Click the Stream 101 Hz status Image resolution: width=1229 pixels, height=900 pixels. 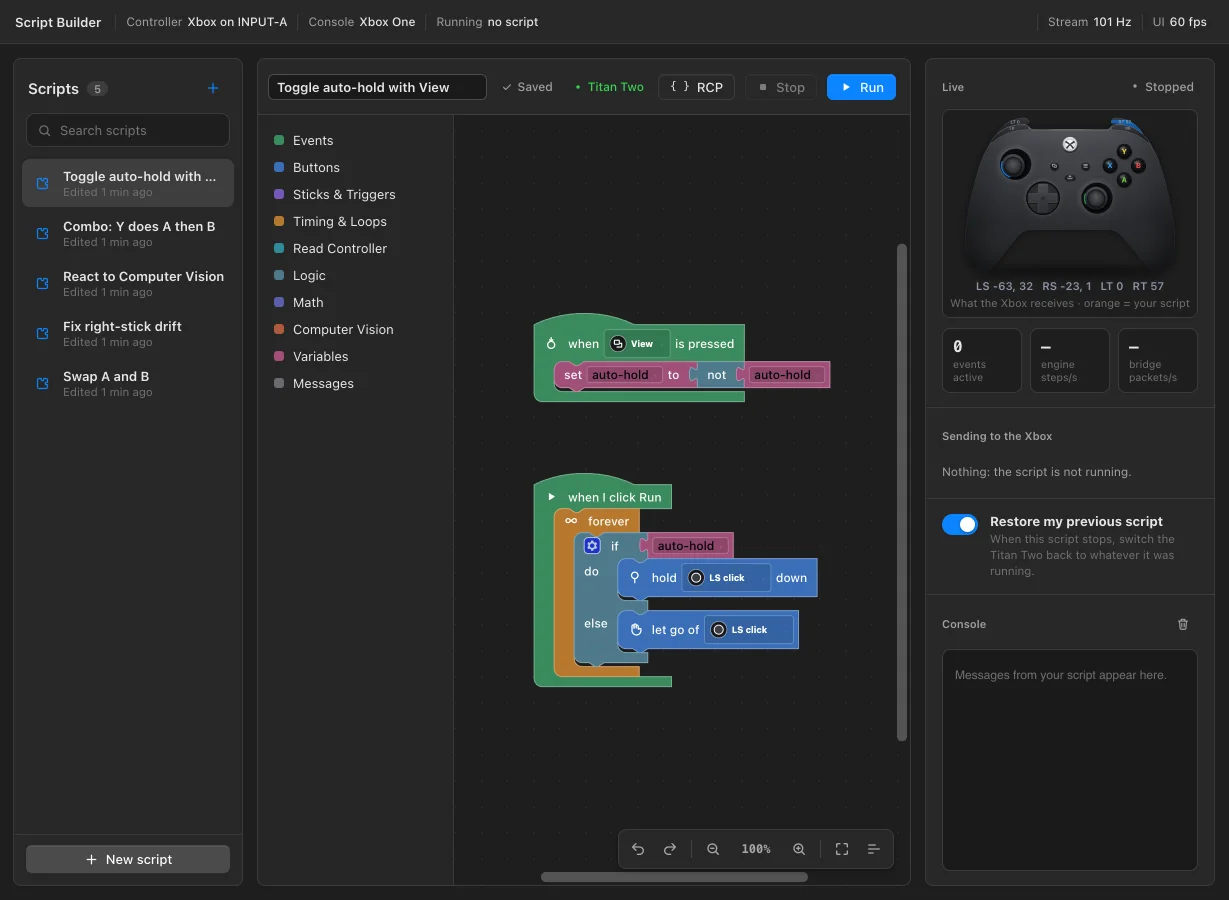(x=1089, y=22)
